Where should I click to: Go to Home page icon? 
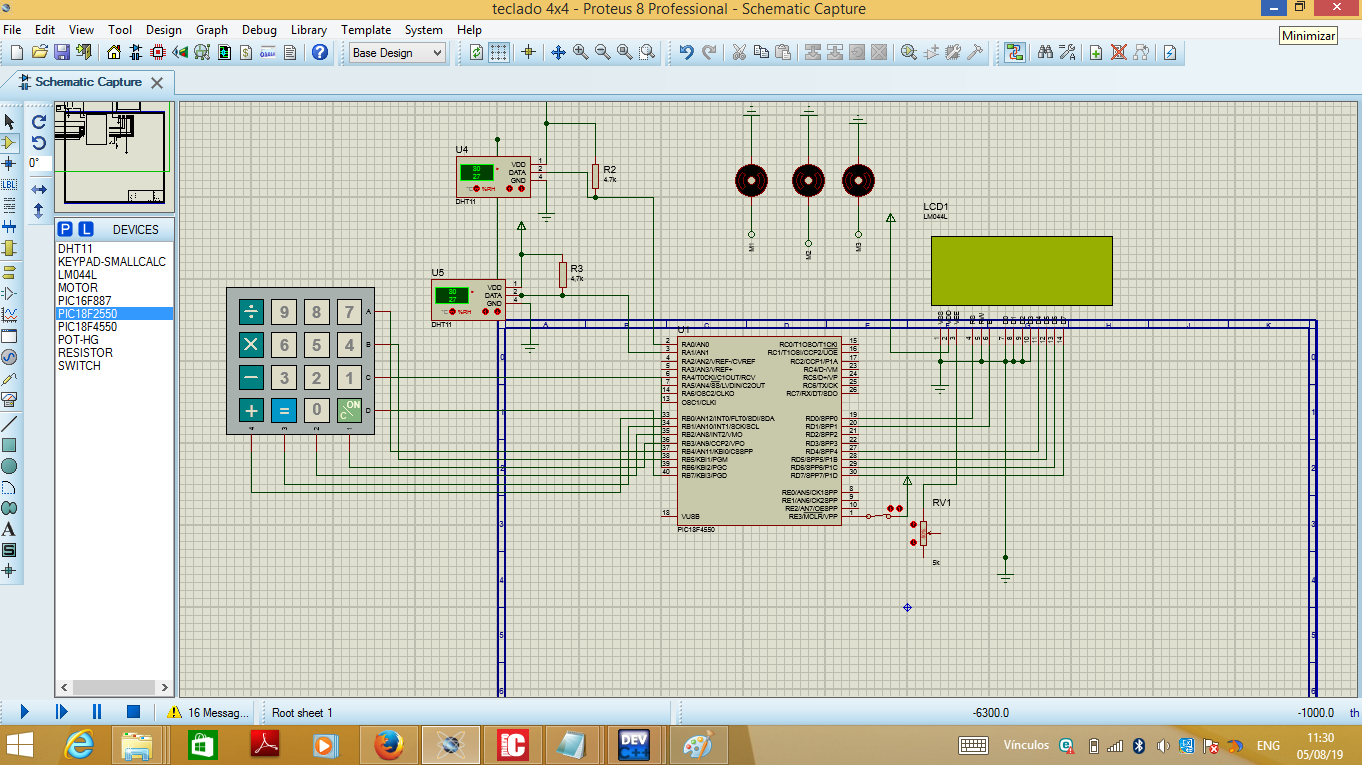point(114,52)
